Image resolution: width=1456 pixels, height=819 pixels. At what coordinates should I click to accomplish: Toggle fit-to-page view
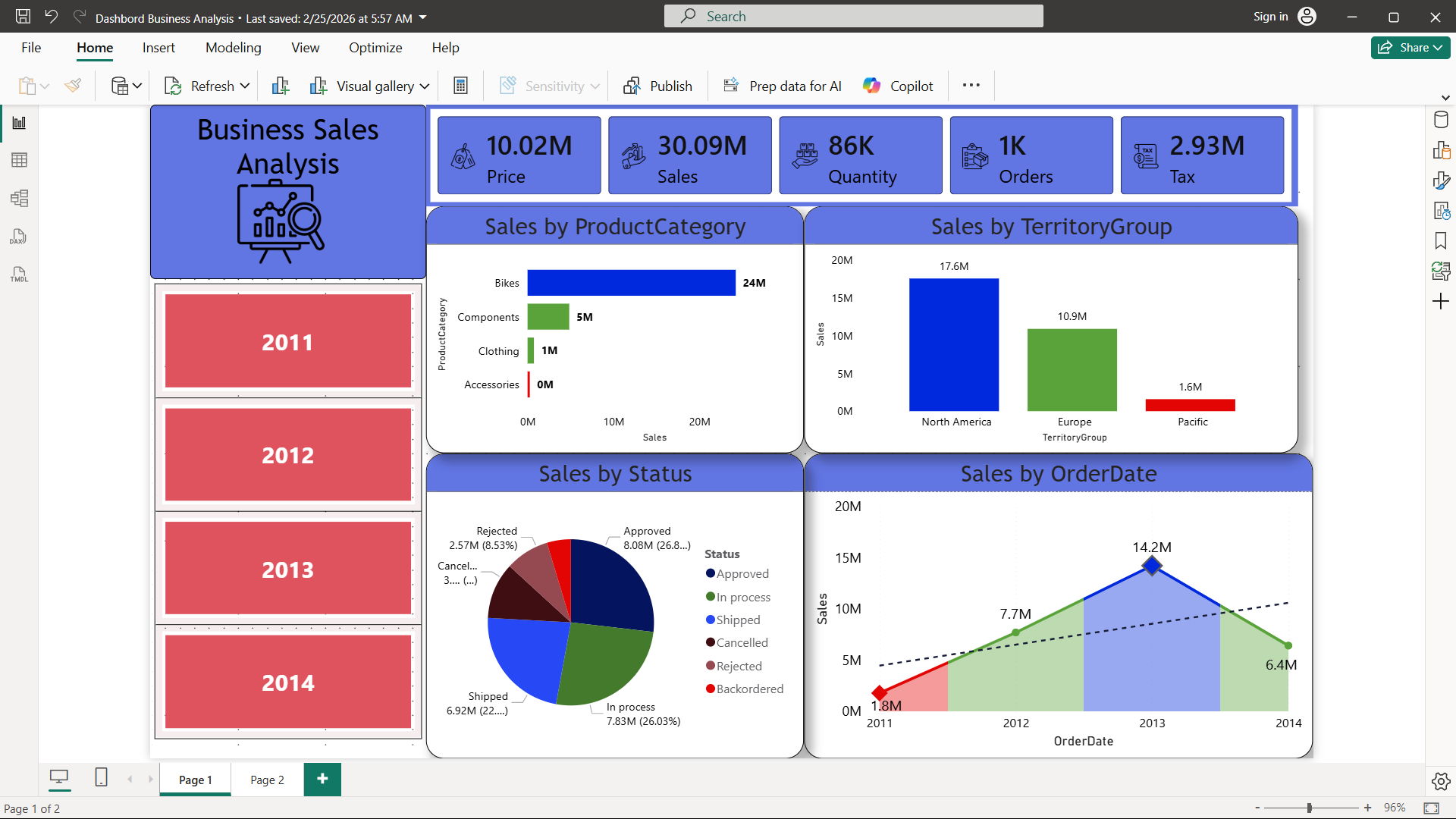(x=1430, y=808)
